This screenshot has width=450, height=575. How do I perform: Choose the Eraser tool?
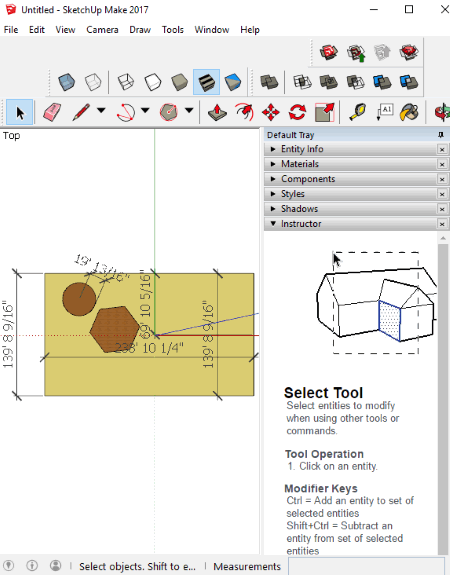(x=52, y=112)
